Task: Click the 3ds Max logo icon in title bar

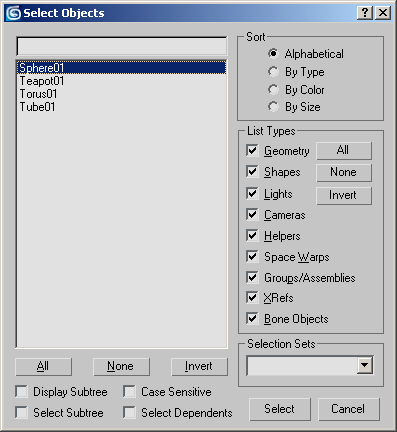Action: pyautogui.click(x=13, y=13)
